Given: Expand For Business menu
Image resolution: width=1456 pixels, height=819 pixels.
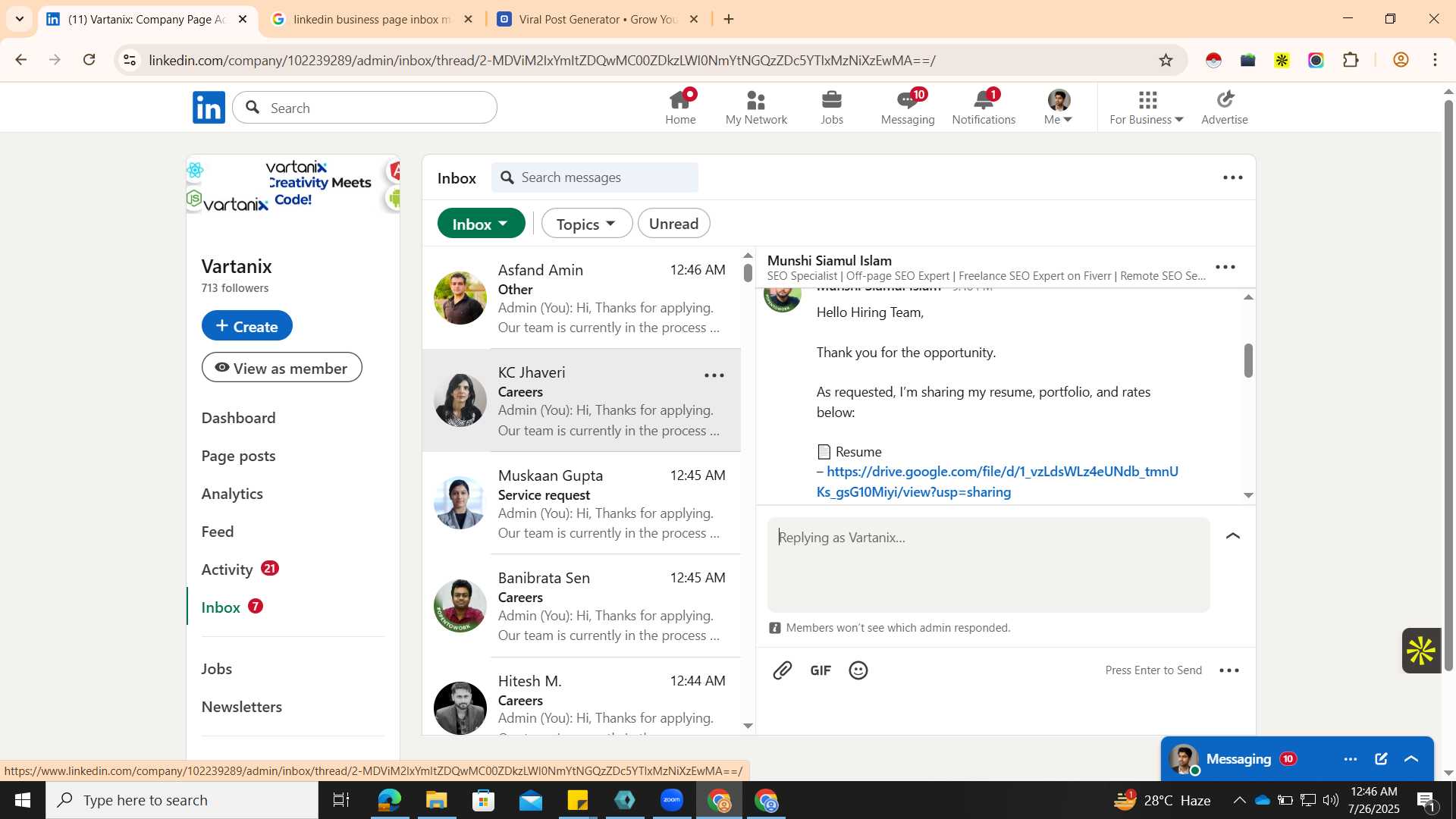Looking at the screenshot, I should point(1147,108).
